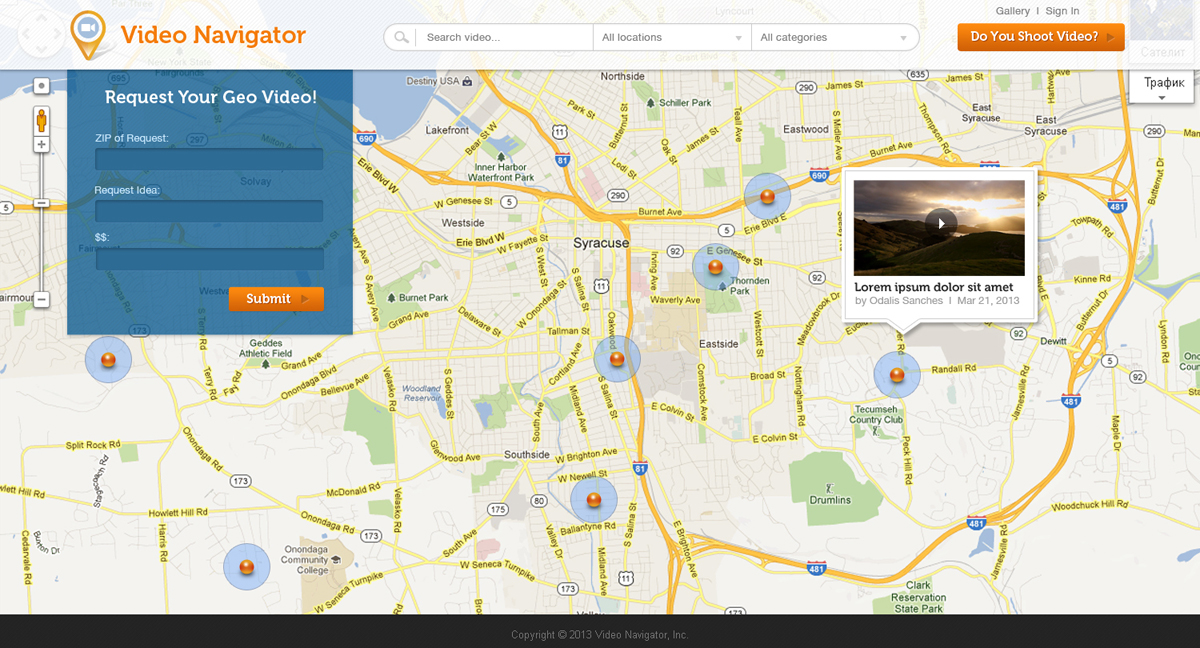Click the Drumlins map label
The height and width of the screenshot is (648, 1200).
[830, 500]
